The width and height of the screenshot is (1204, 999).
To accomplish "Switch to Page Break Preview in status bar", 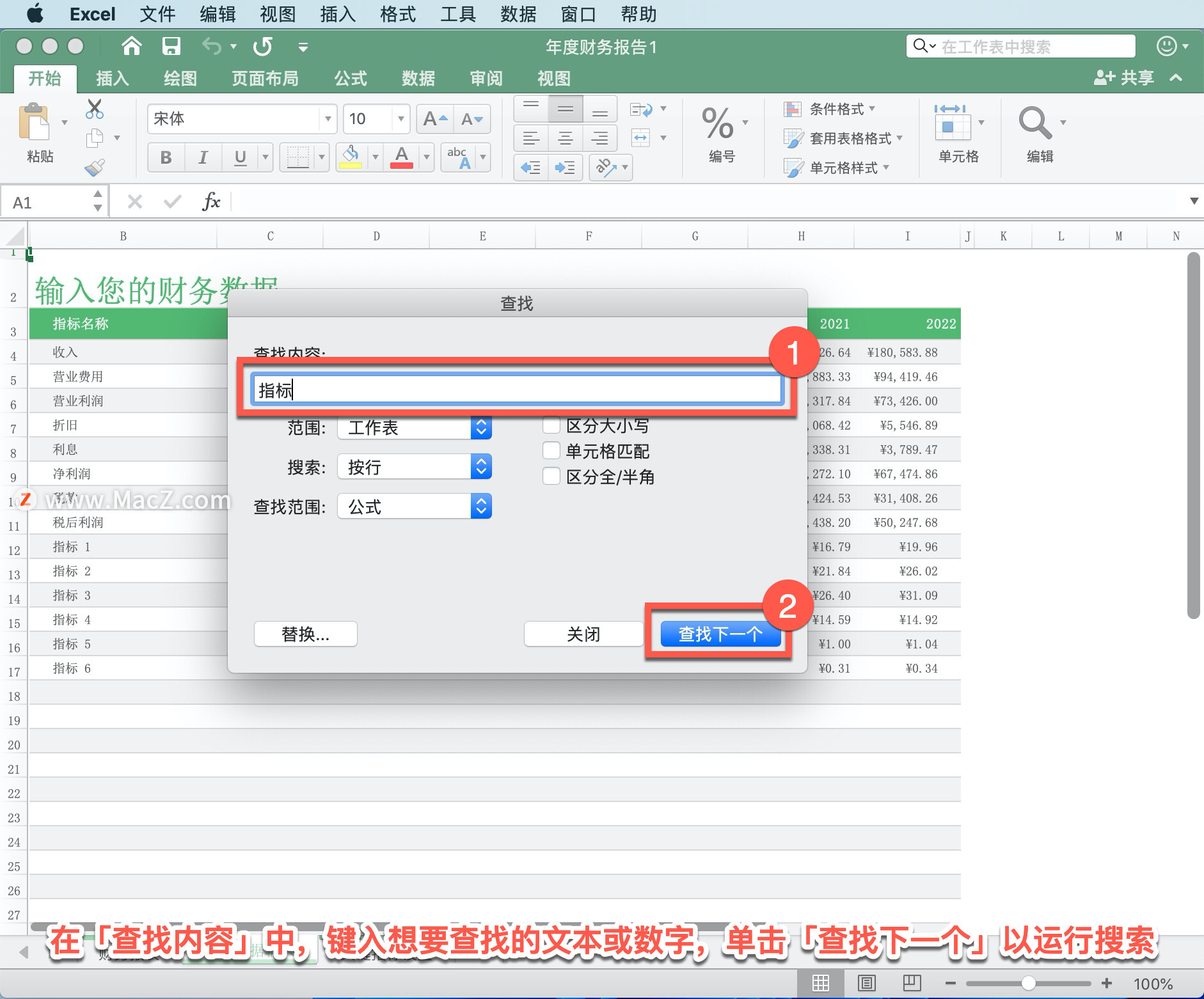I will pos(912,983).
